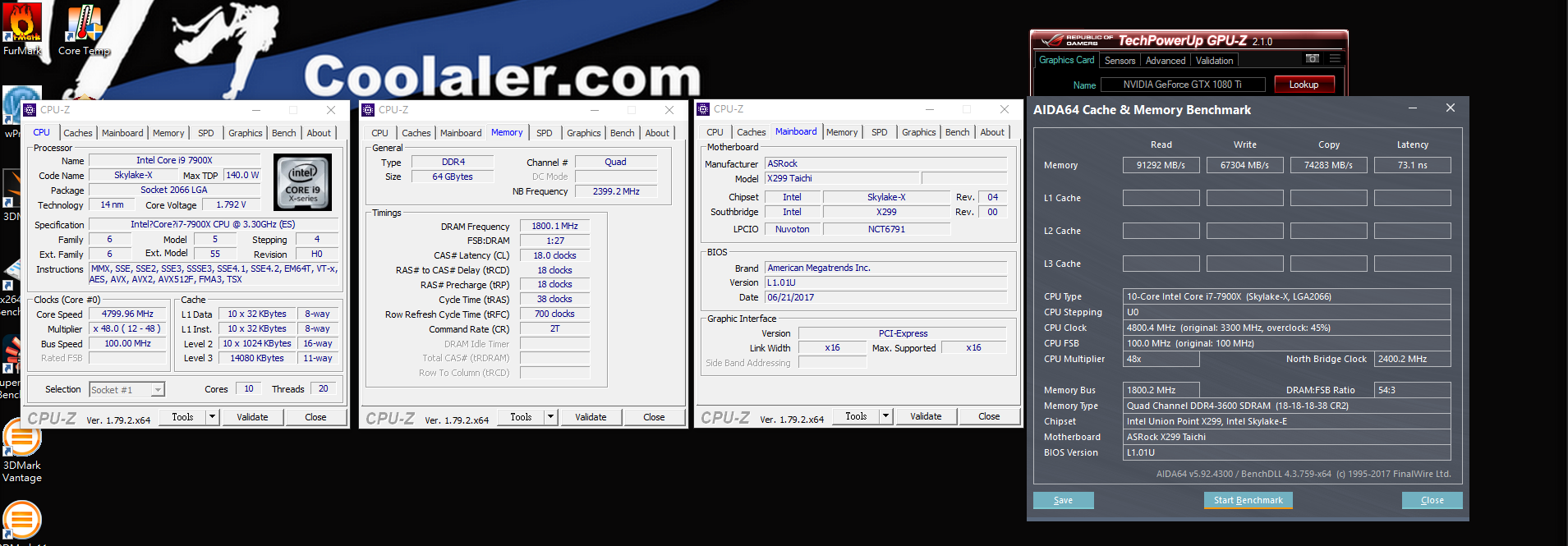Click the empty L1 Cache Read field in AIDA64
1568x546 pixels.
1161,198
